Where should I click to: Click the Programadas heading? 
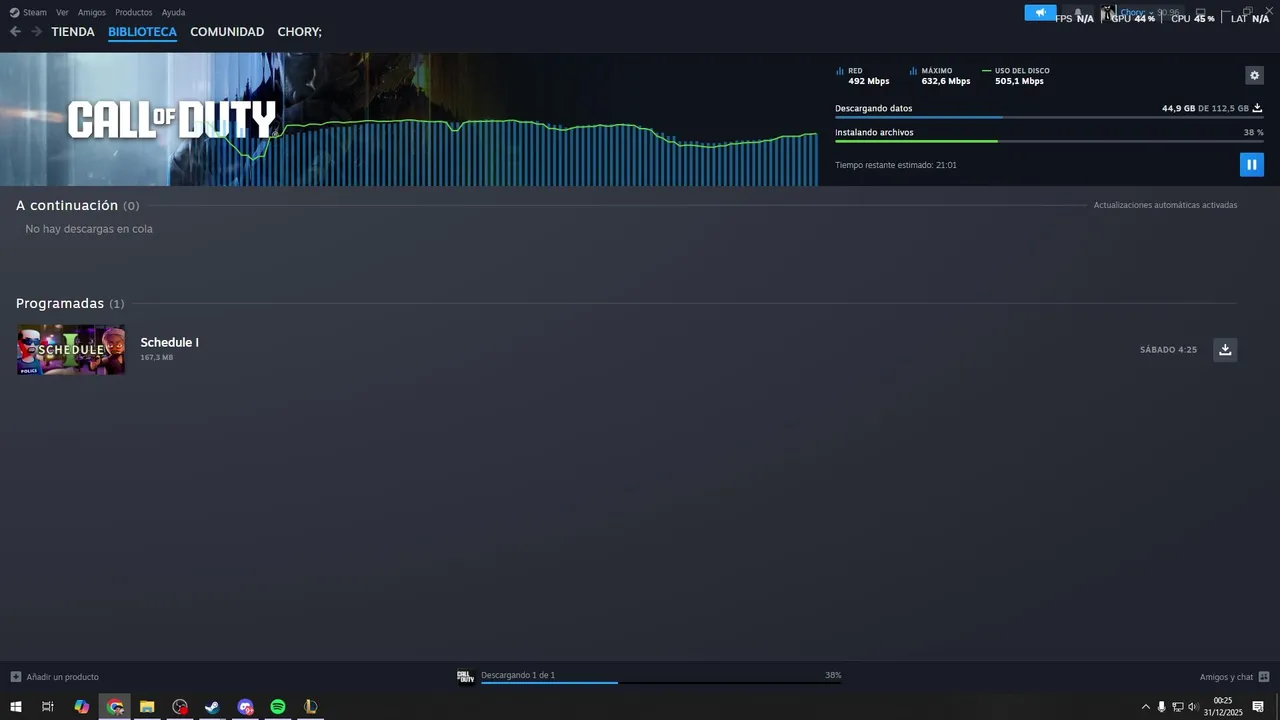(x=60, y=303)
